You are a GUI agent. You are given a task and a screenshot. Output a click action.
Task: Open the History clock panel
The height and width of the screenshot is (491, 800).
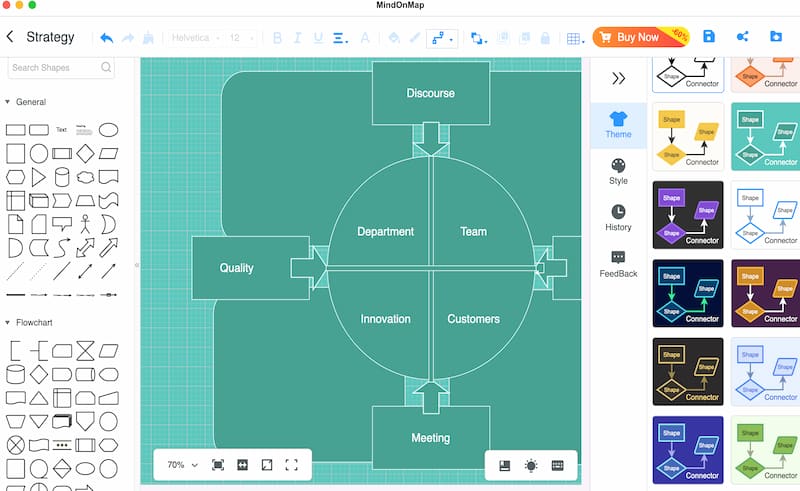pyautogui.click(x=618, y=218)
